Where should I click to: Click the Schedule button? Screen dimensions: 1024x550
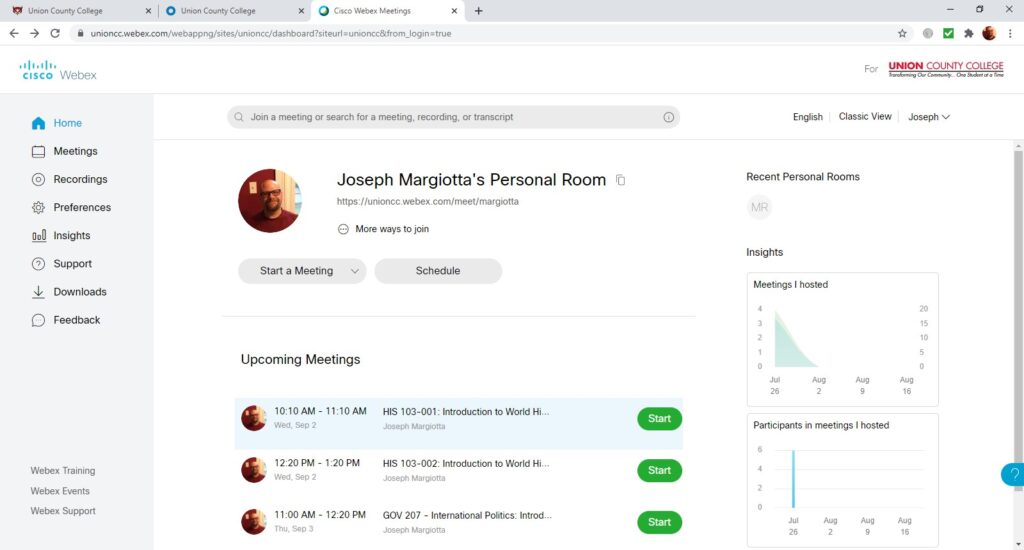click(x=438, y=271)
